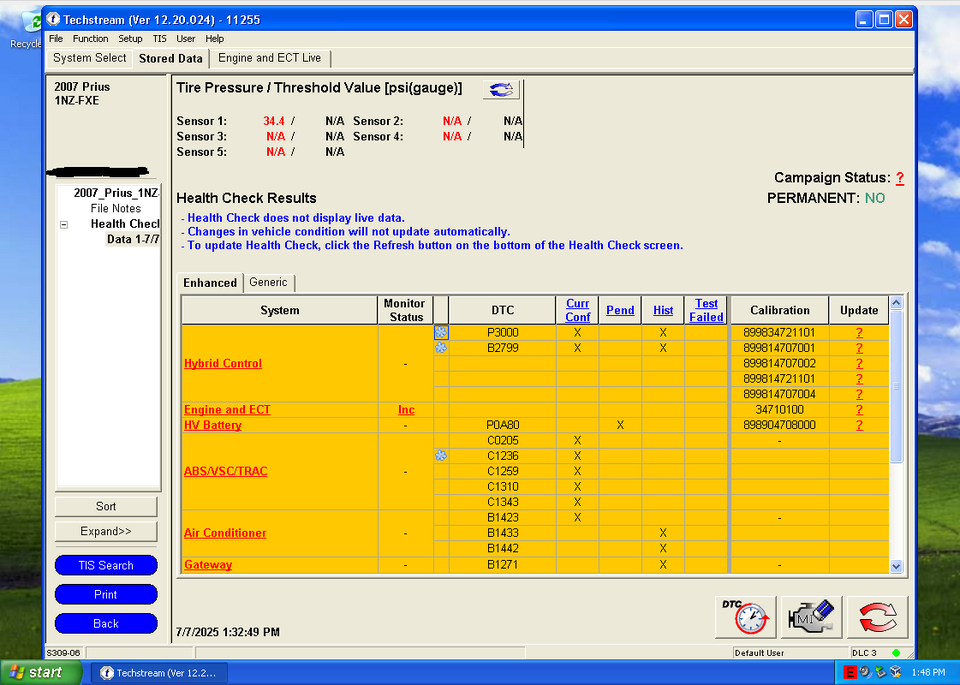
Task: Click DTC code C0205
Action: point(503,440)
